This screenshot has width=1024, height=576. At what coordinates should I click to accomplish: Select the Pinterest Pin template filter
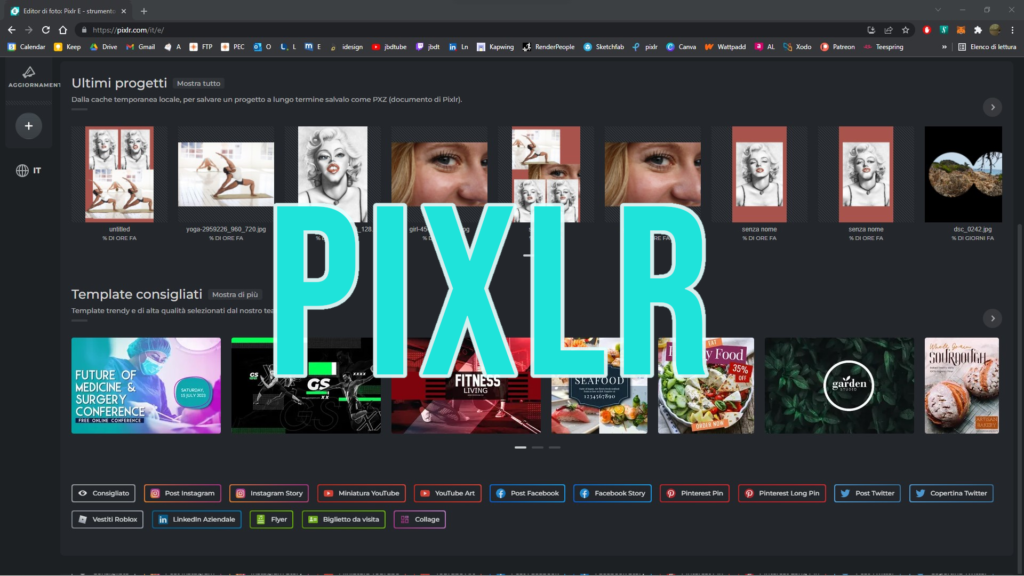coord(695,493)
